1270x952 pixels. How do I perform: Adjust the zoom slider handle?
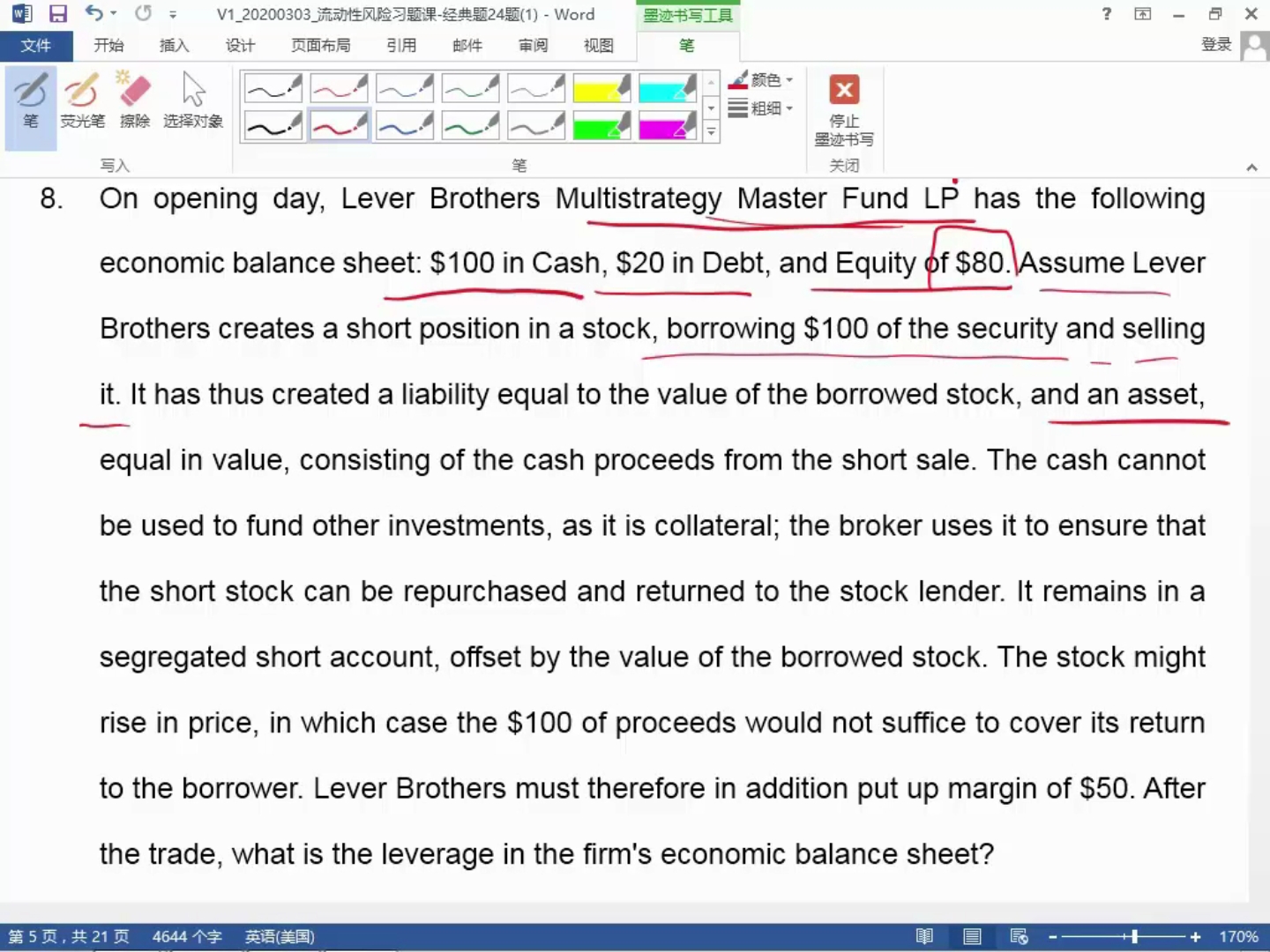click(x=1134, y=937)
